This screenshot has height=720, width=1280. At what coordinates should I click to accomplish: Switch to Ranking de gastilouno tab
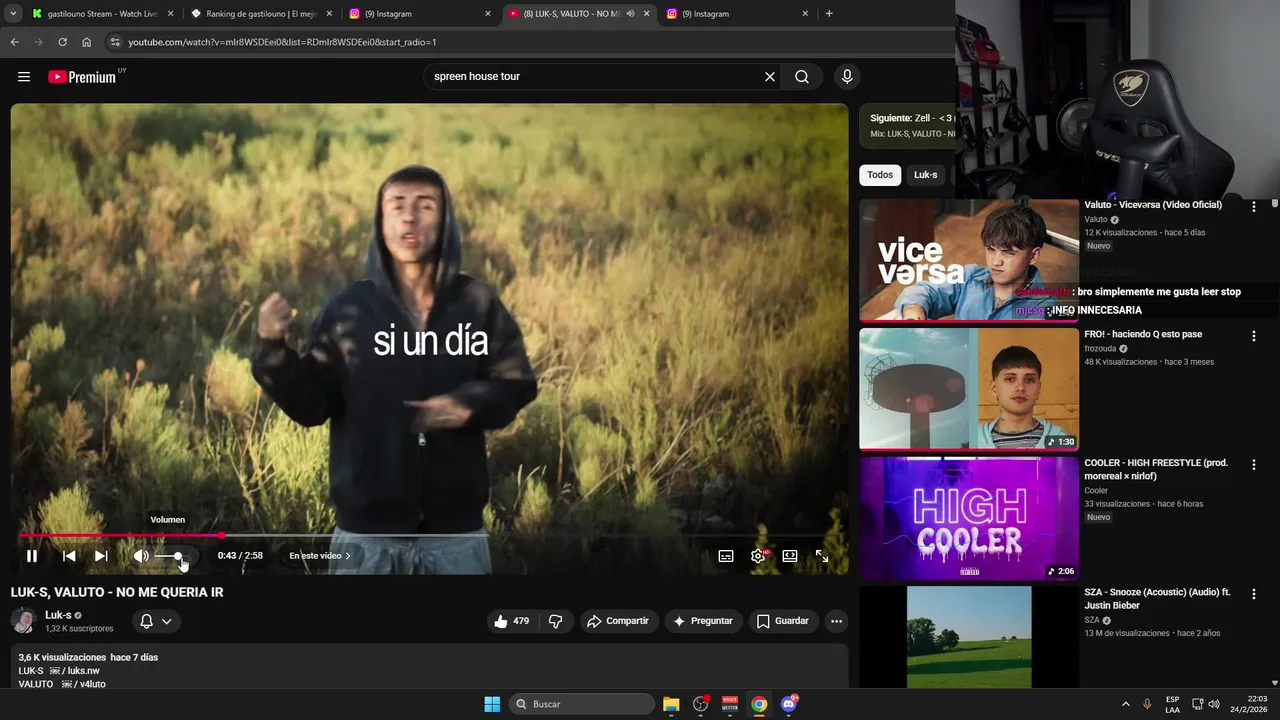[262, 14]
